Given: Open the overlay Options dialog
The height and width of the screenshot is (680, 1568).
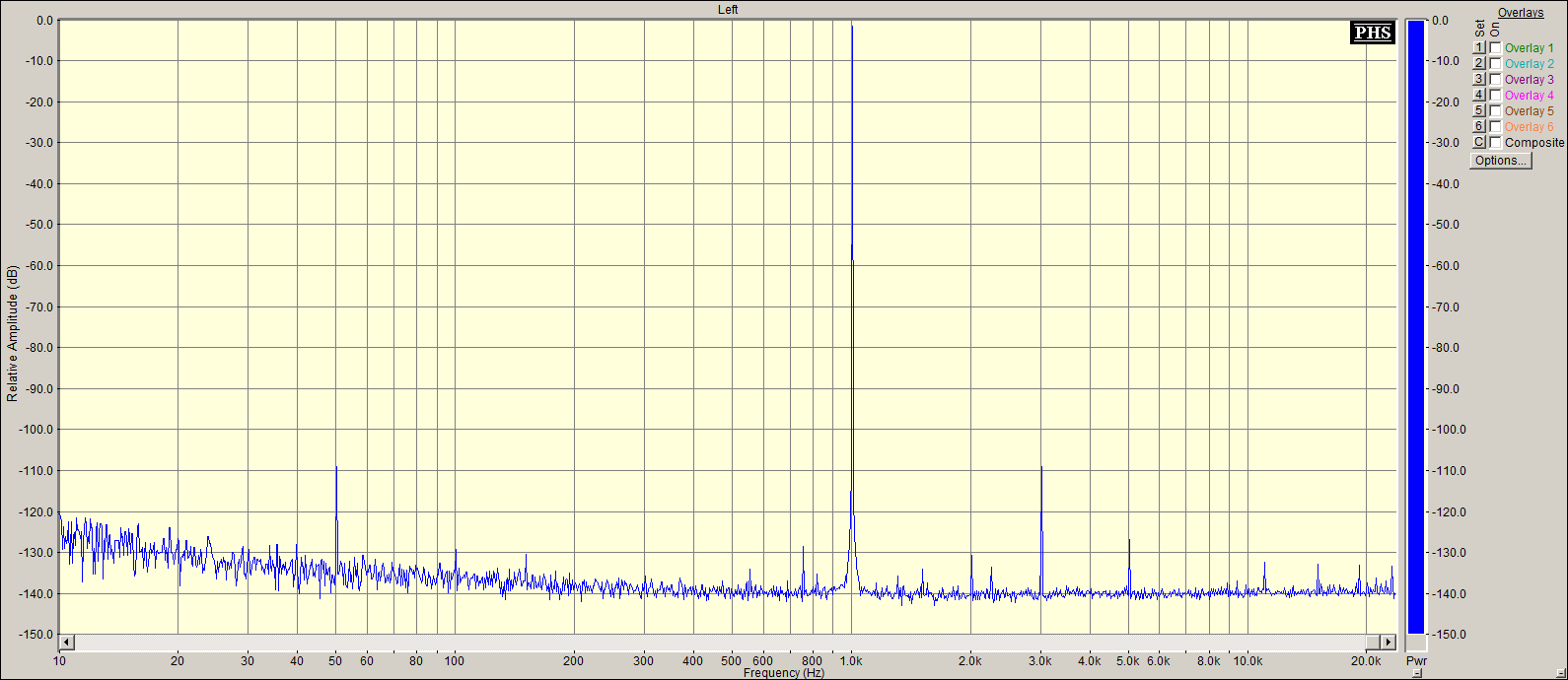Looking at the screenshot, I should (1500, 160).
